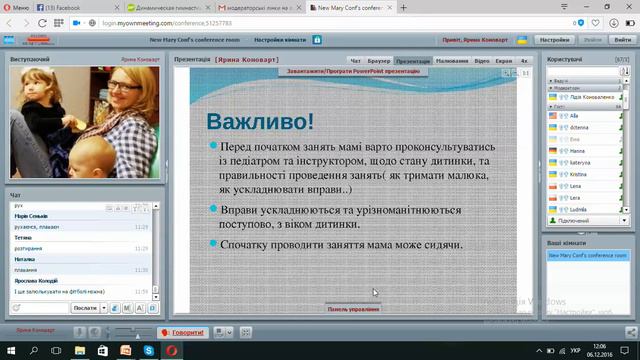Click the Вийти button
The image size is (640, 360).
pos(622,40)
